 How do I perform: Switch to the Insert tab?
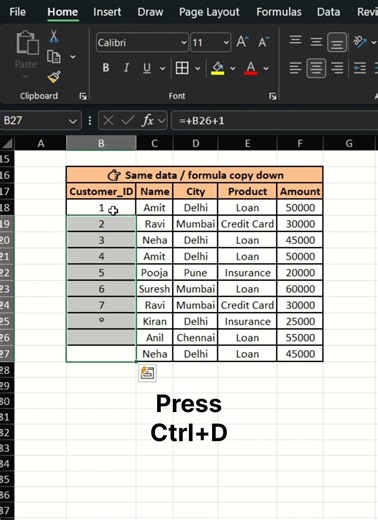(x=107, y=12)
